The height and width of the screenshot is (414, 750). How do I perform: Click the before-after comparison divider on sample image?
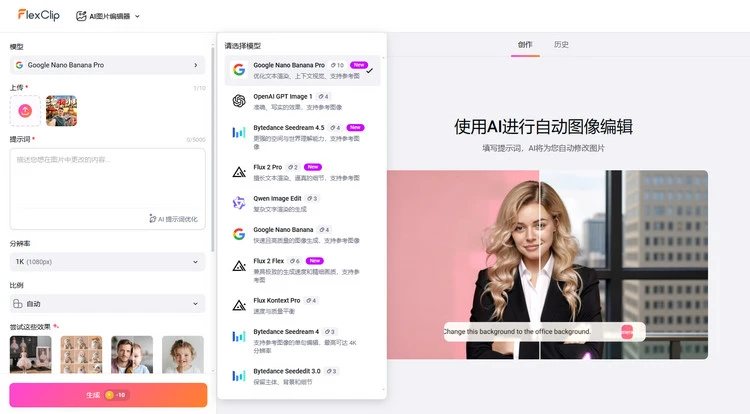(x=540, y=265)
